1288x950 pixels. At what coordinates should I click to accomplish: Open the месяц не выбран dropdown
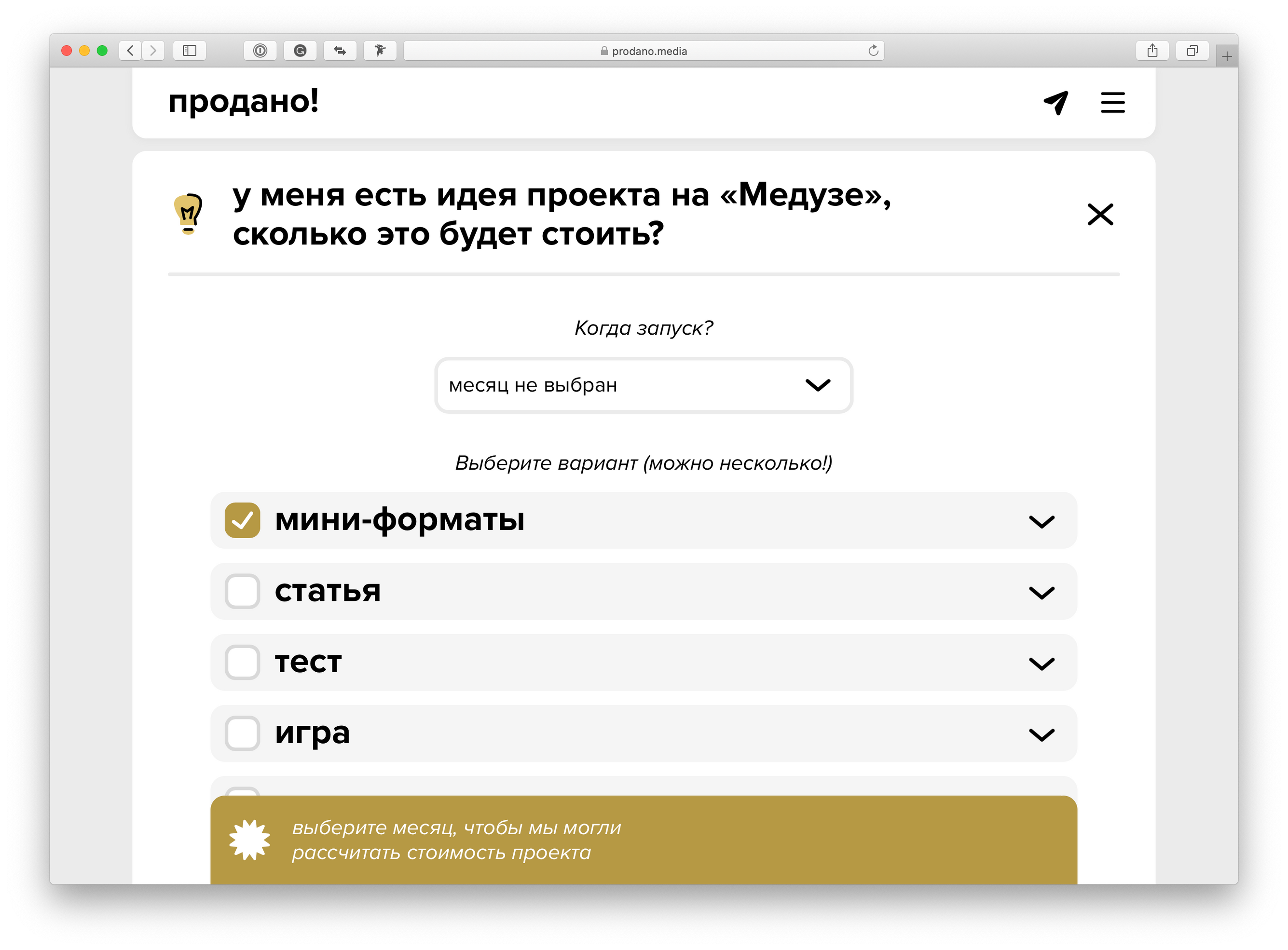(643, 385)
